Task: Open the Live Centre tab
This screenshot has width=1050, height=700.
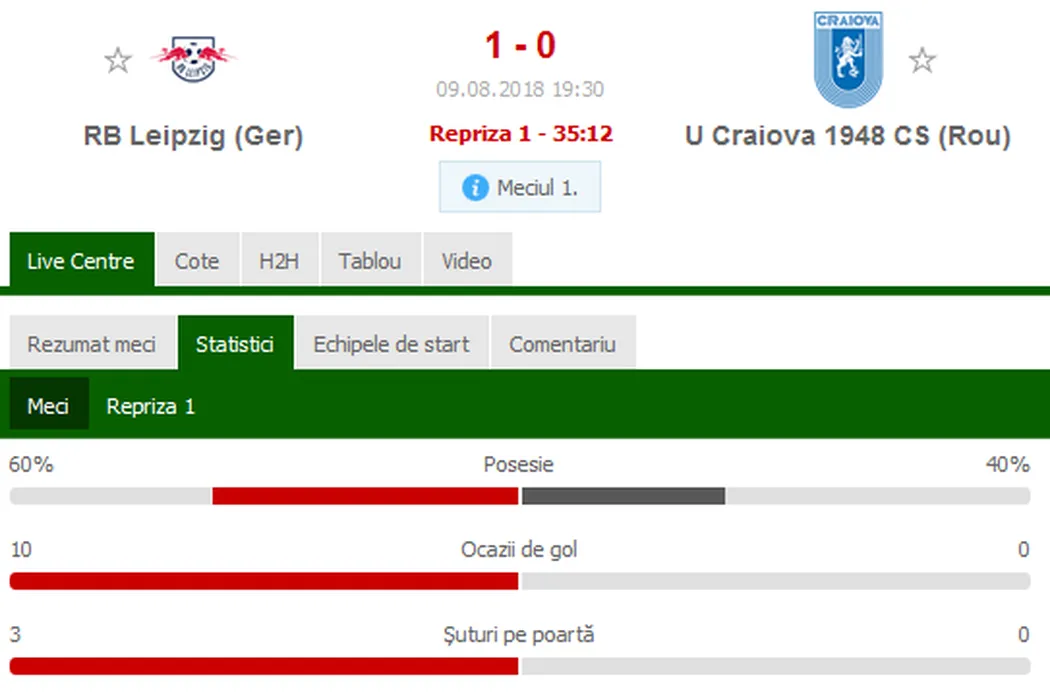Action: click(x=81, y=261)
